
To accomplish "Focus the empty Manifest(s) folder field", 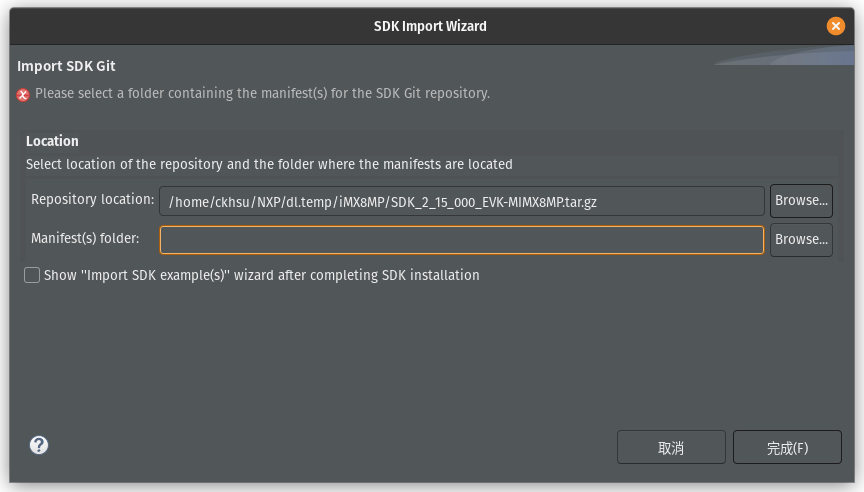I will click(x=461, y=240).
